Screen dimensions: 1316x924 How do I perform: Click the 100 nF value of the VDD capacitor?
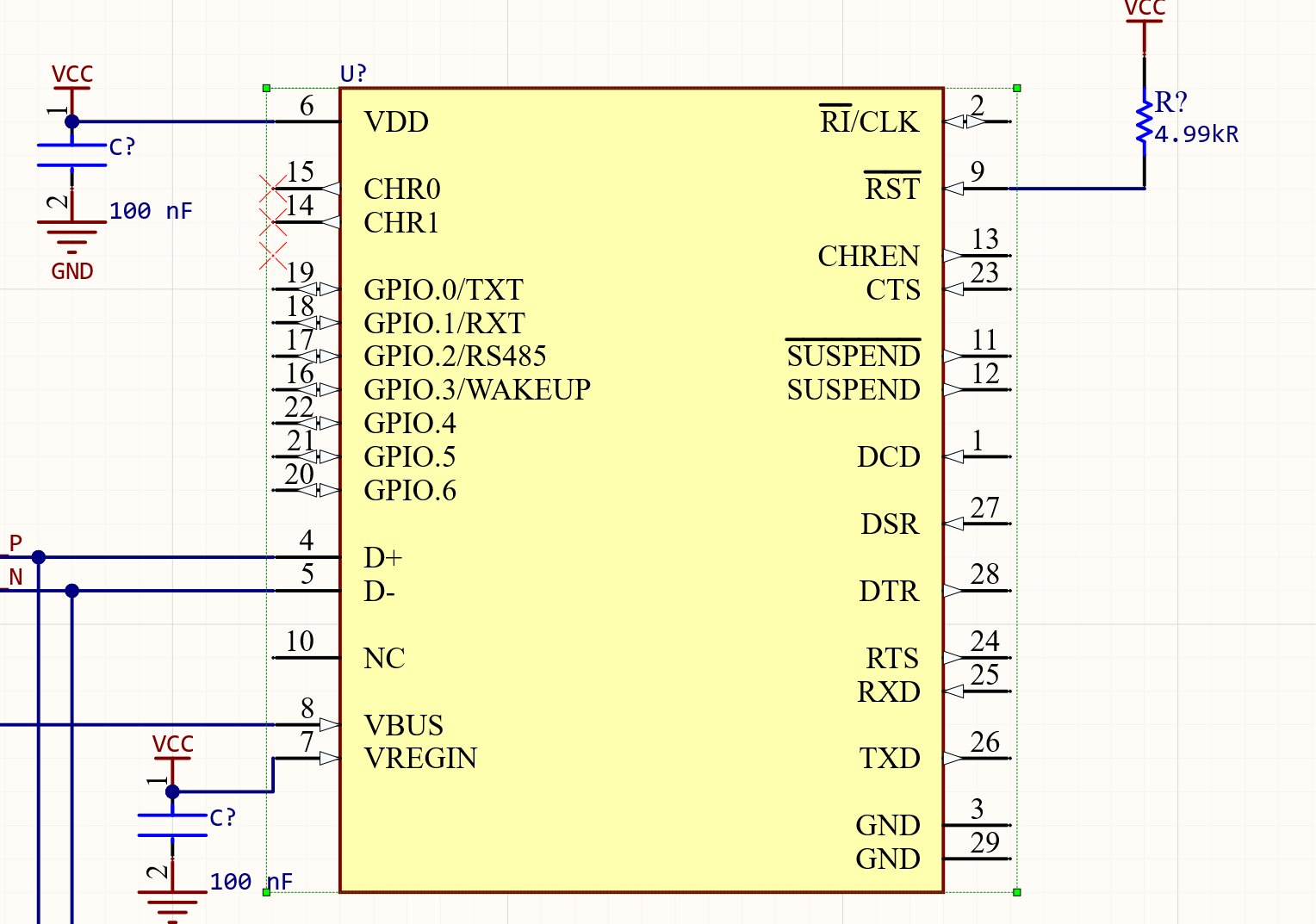pyautogui.click(x=151, y=212)
